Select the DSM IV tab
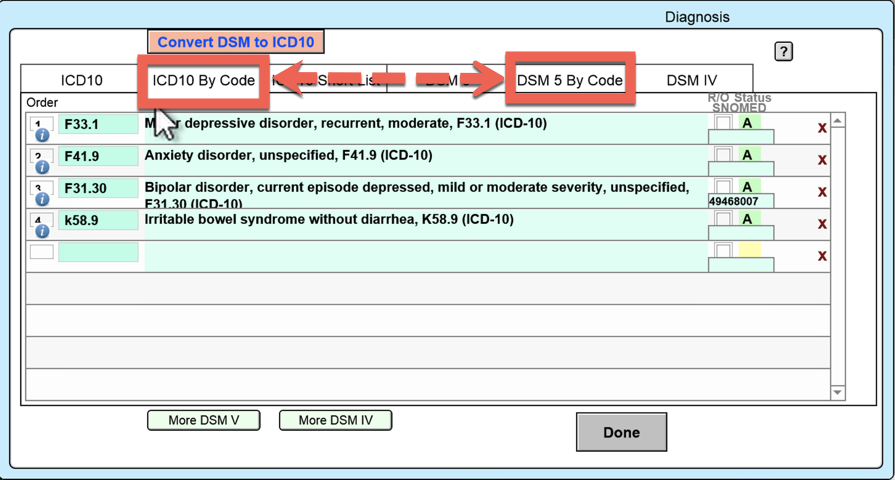Viewport: 895px width, 480px height. click(691, 80)
